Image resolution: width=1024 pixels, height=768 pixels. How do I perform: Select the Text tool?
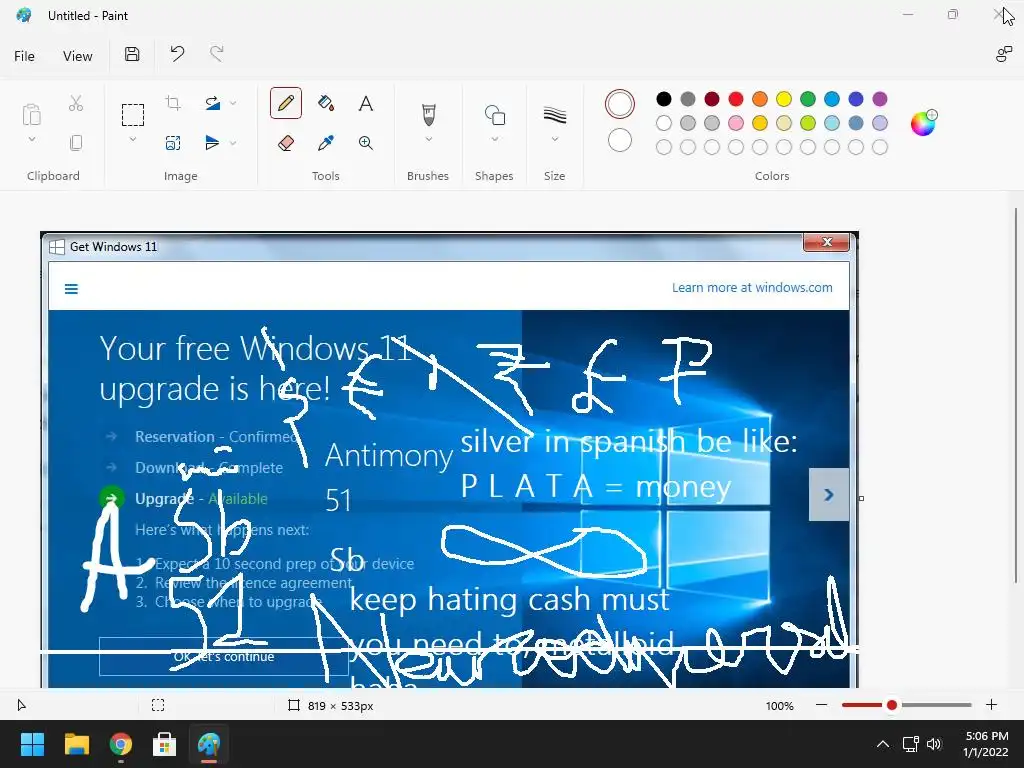[366, 103]
